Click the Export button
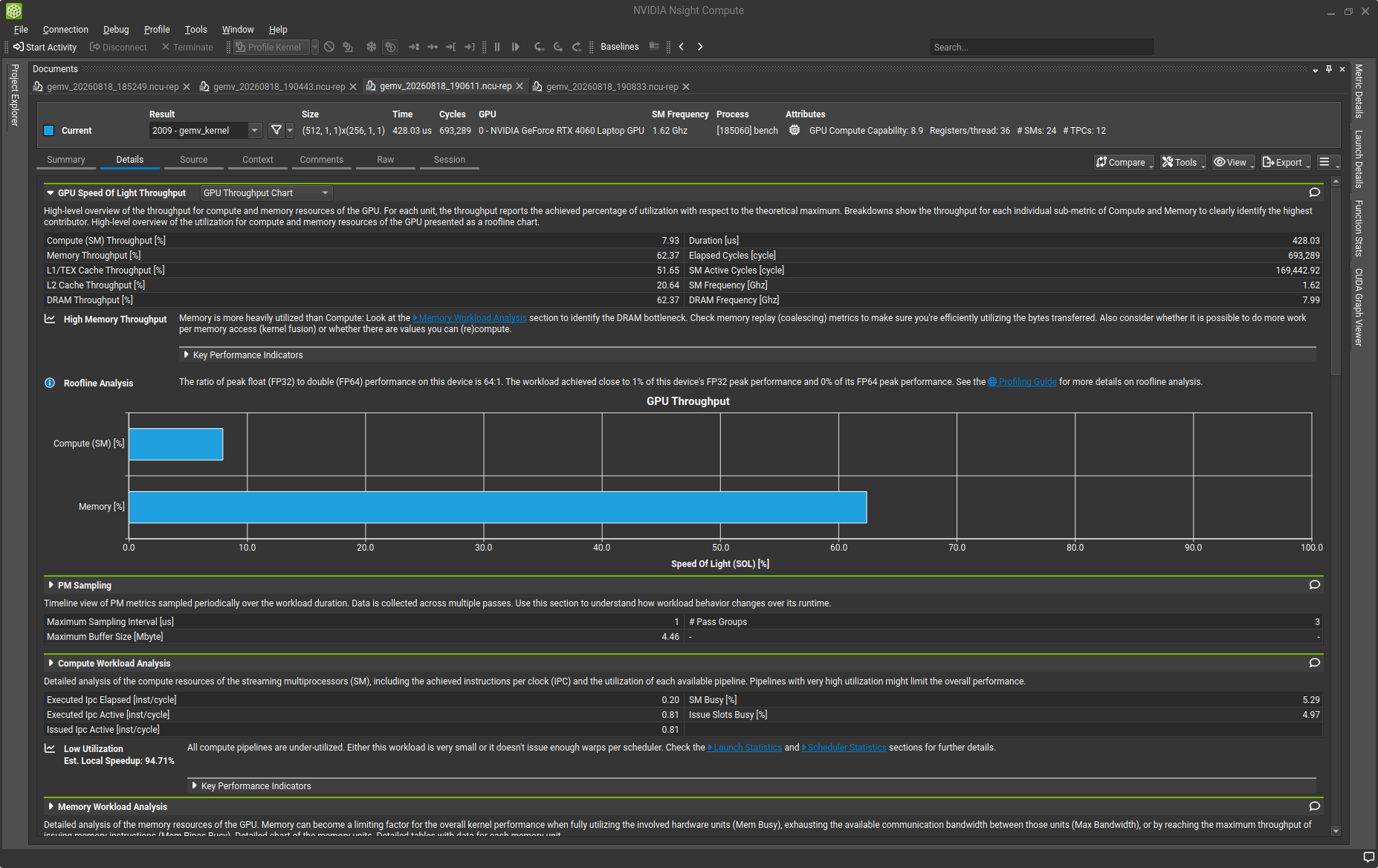This screenshot has width=1378, height=868. coord(1286,162)
